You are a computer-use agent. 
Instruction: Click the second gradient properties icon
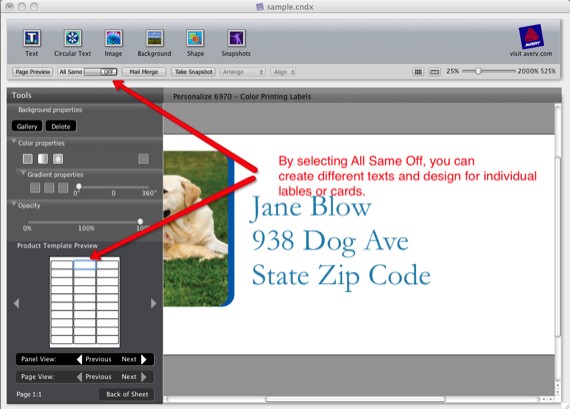coord(49,188)
